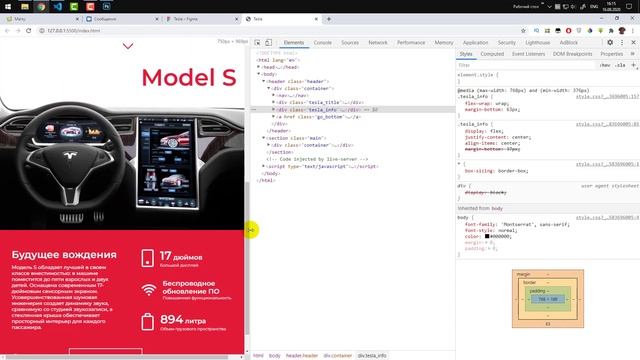Select the Code injected by live-server comment
Screen dimensions: 640x360
317,159
